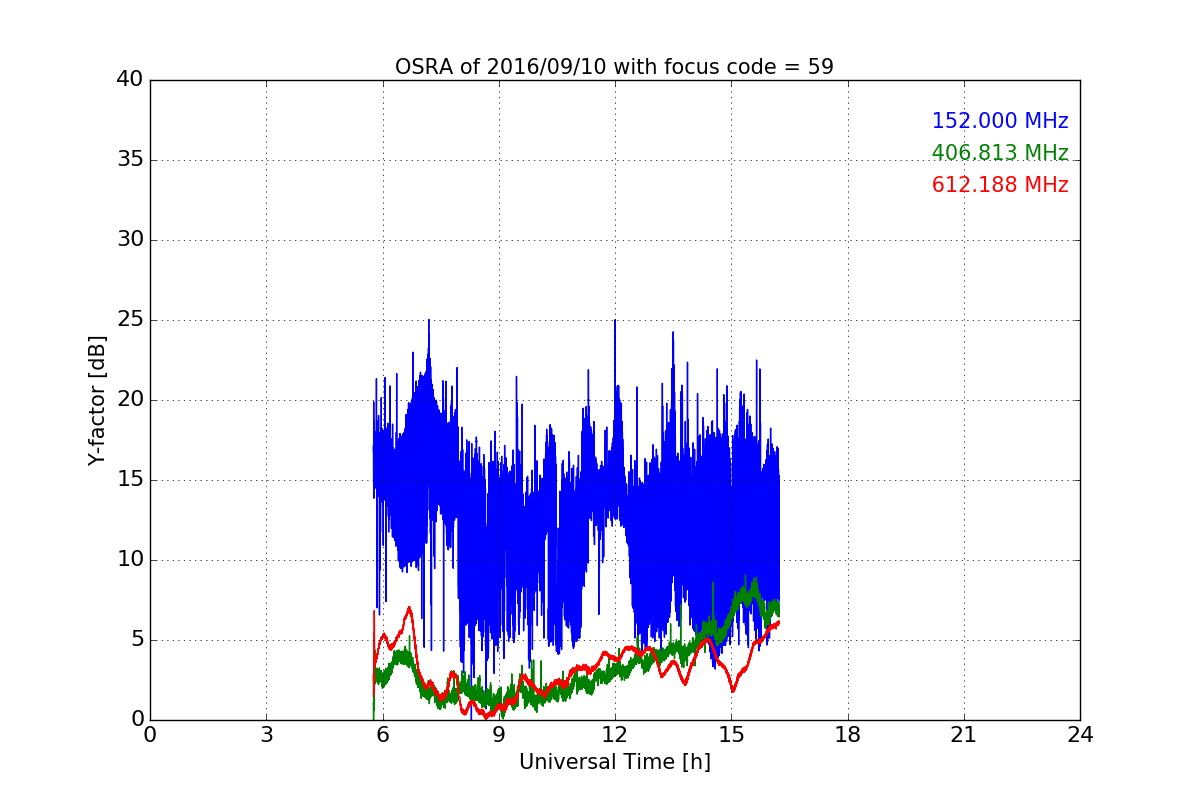Click the Y-factor [dB] axis label
This screenshot has width=1200, height=800.
(96, 400)
